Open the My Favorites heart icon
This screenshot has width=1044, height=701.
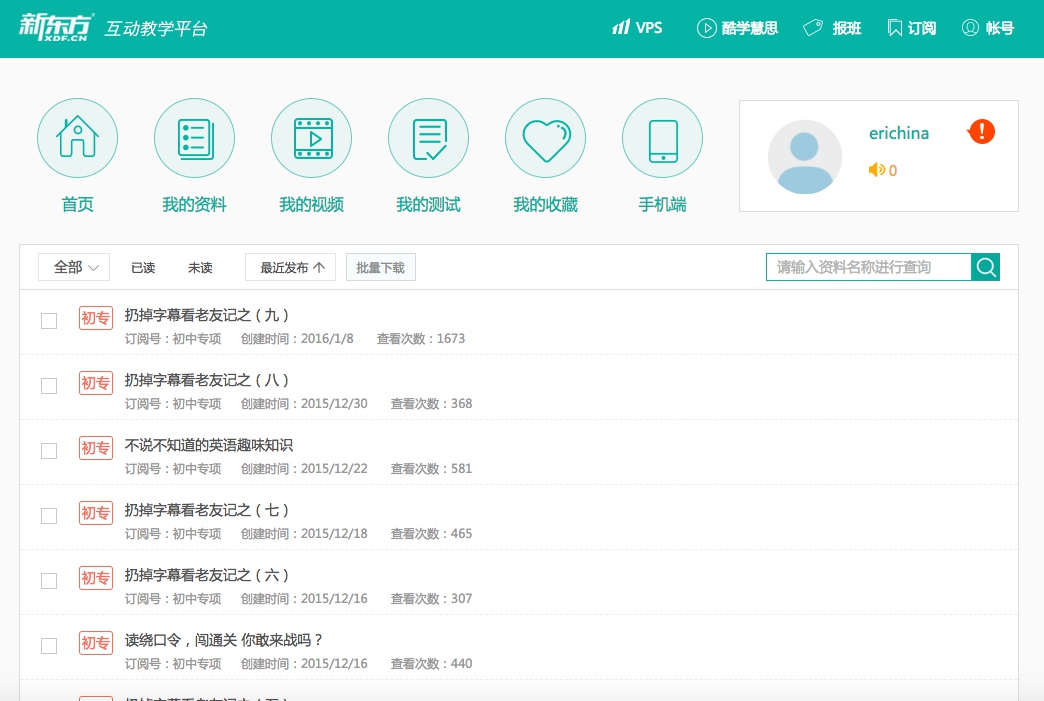point(545,139)
